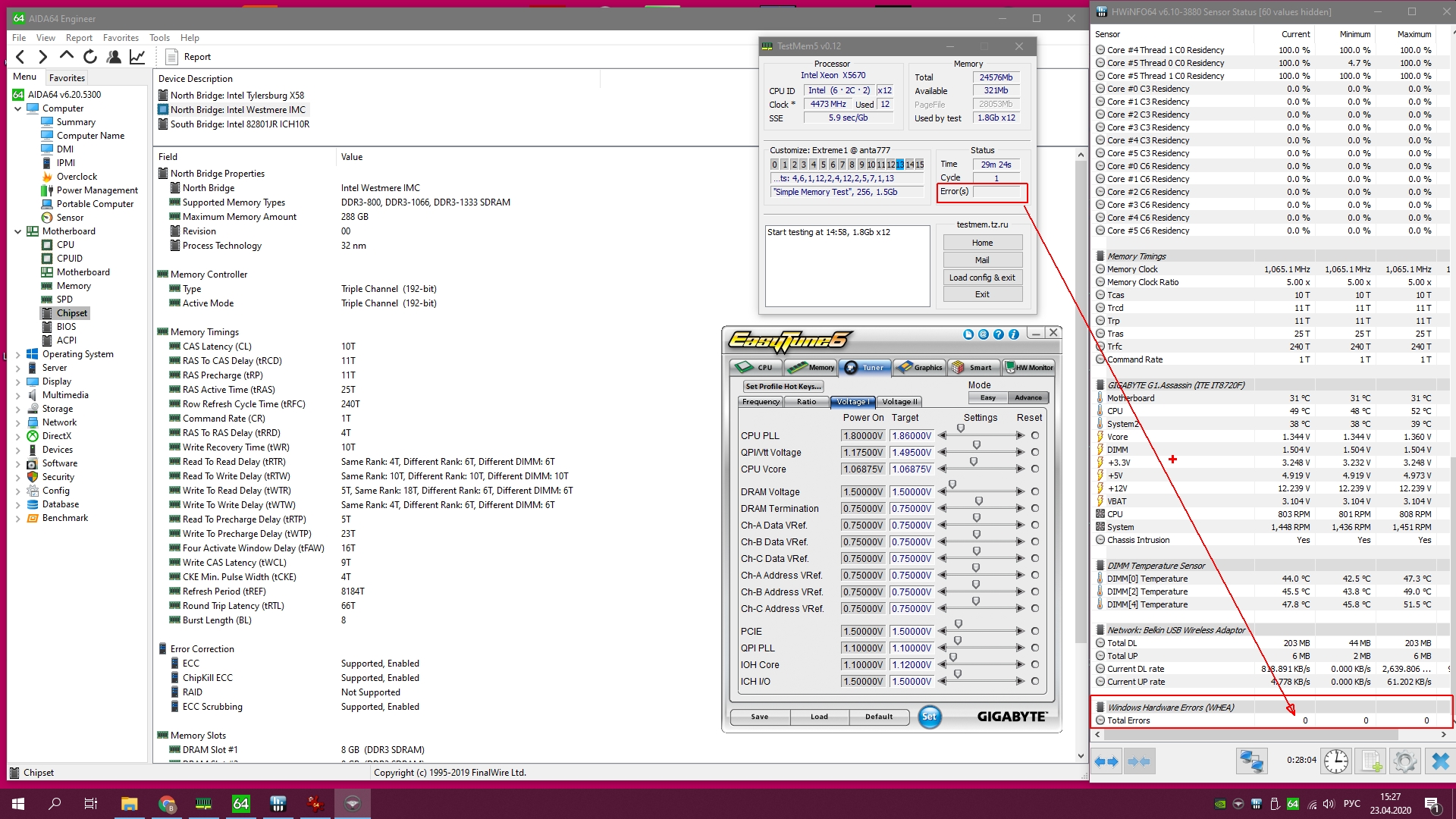Open the Favorites menu in AIDA64
The image size is (1456, 819).
(x=121, y=38)
